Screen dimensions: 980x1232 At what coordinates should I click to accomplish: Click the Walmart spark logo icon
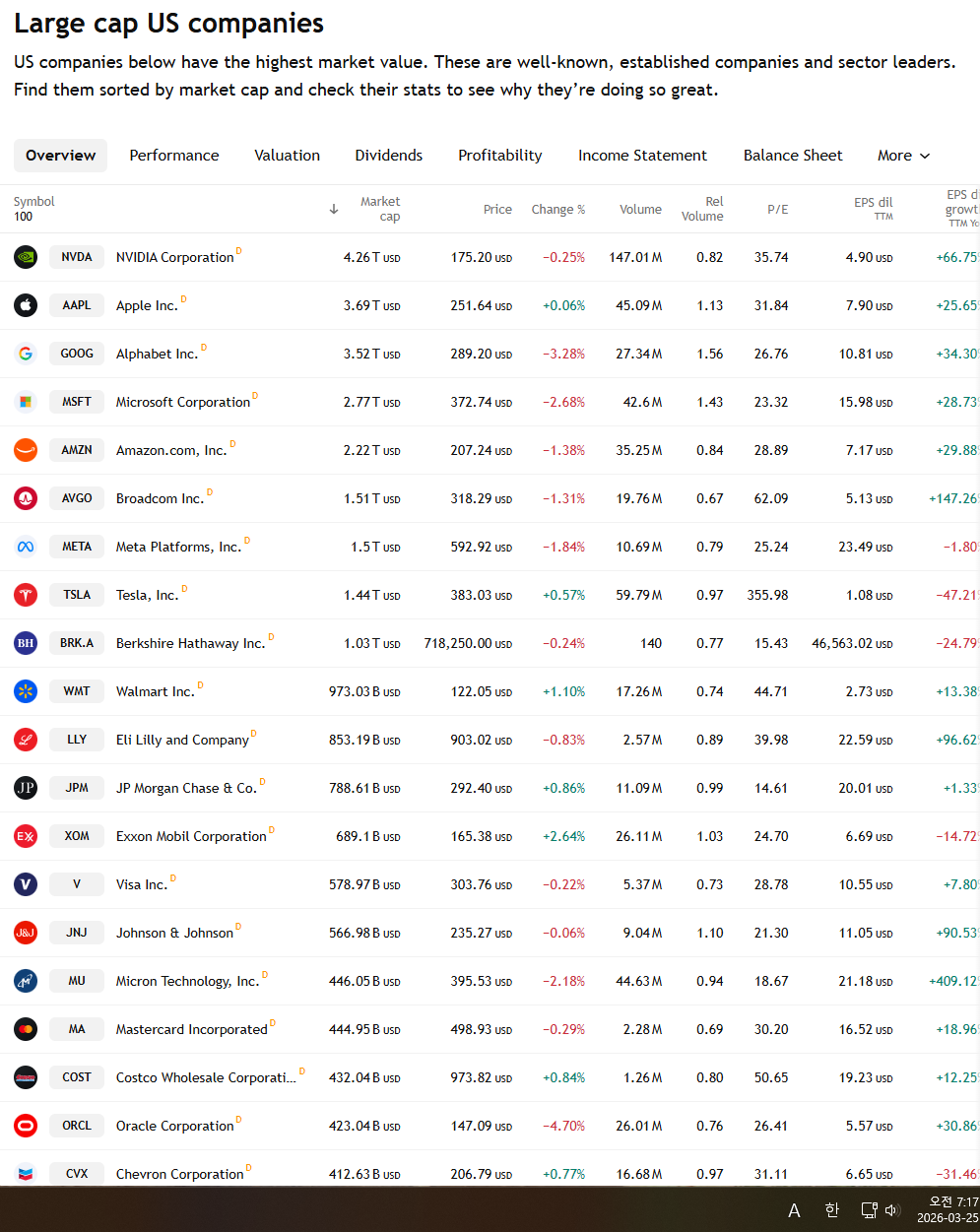click(26, 691)
